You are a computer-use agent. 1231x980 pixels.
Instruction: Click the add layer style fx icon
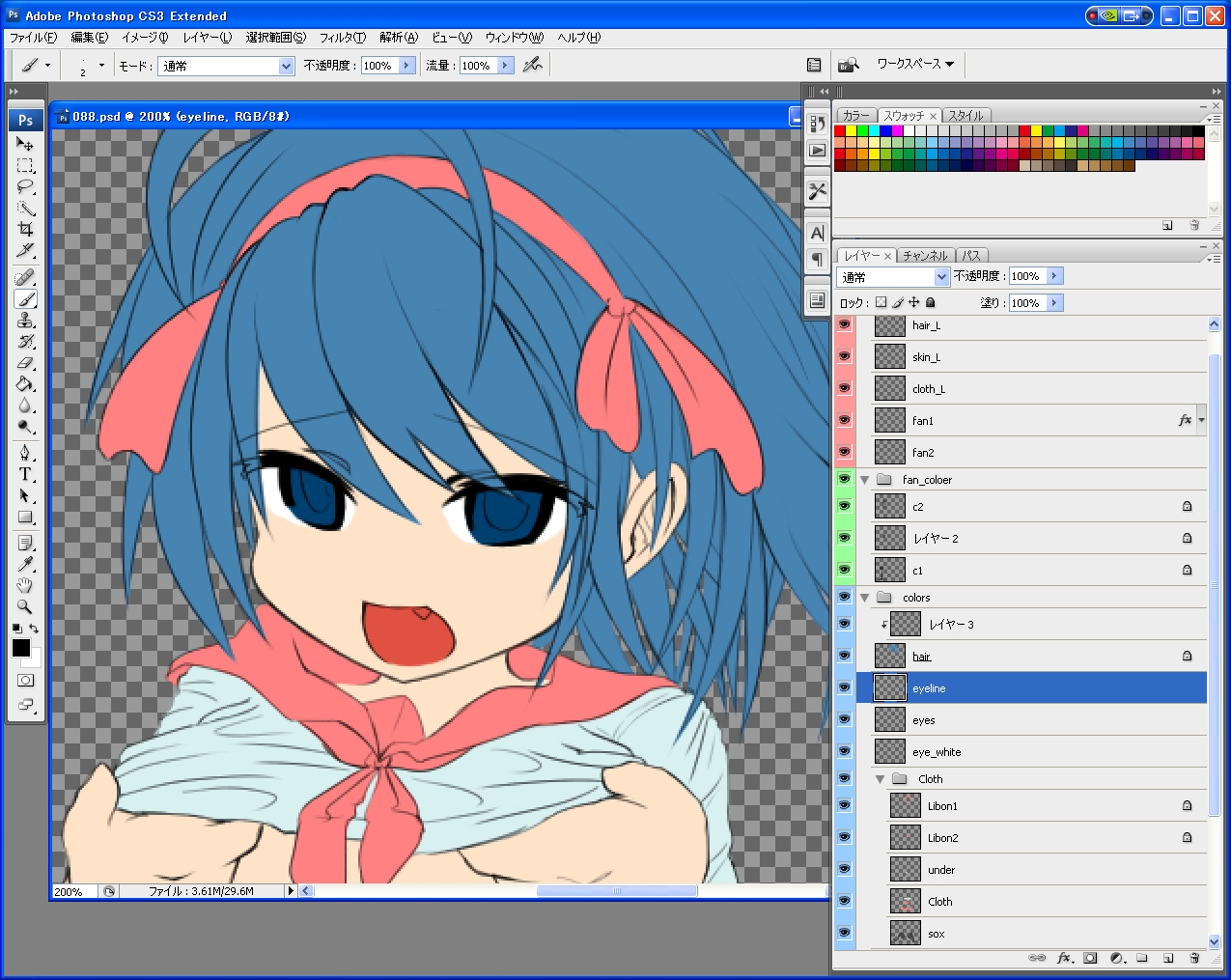point(1064,958)
